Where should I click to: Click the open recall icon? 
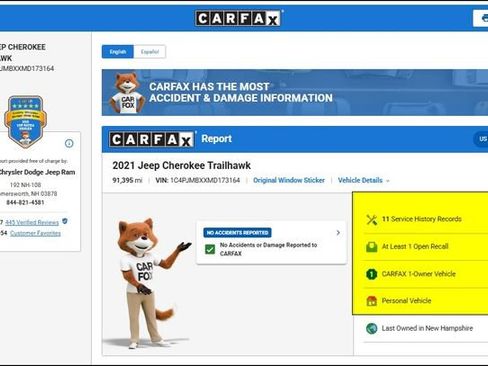372,247
